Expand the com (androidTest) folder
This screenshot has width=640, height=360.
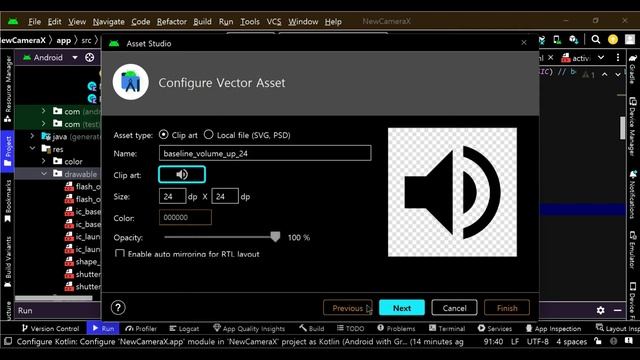tap(43, 111)
